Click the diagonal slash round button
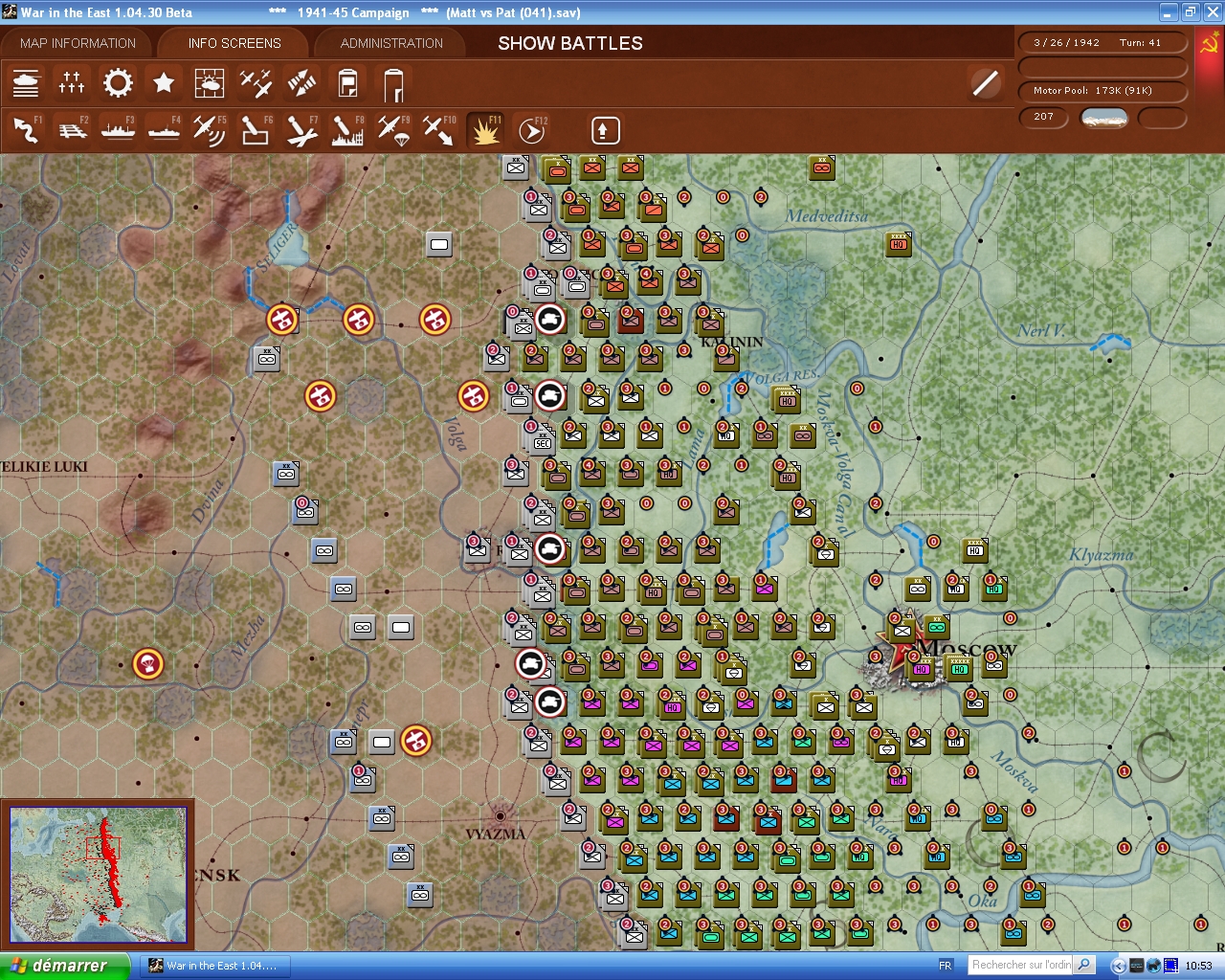This screenshot has width=1225, height=980. click(985, 83)
